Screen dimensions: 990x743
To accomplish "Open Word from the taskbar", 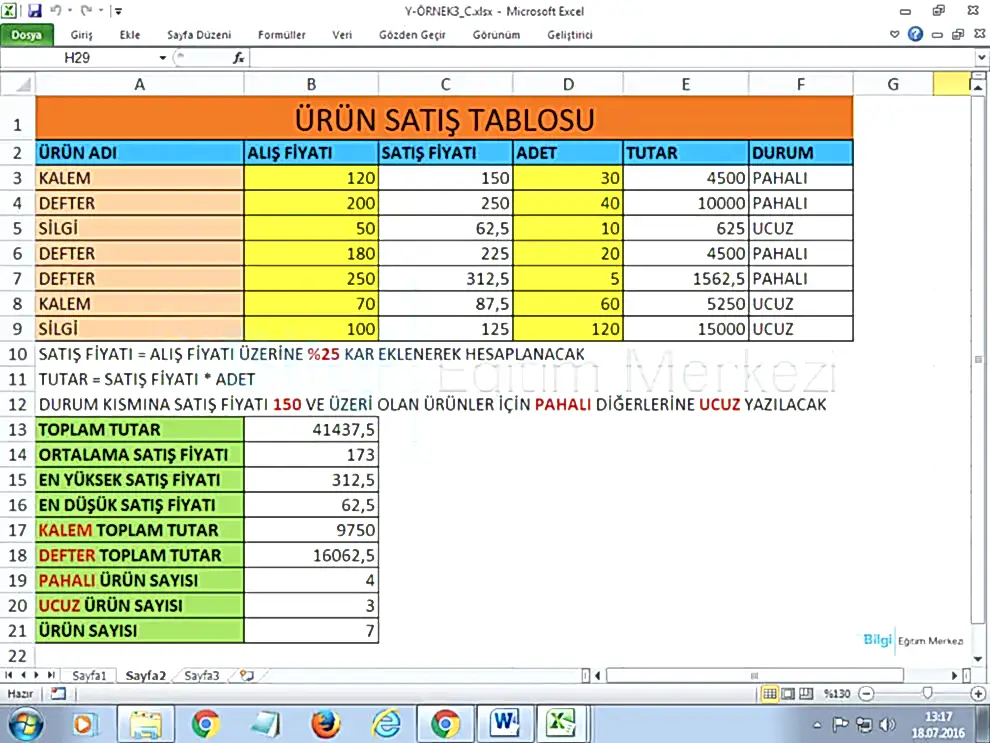I will click(x=505, y=722).
